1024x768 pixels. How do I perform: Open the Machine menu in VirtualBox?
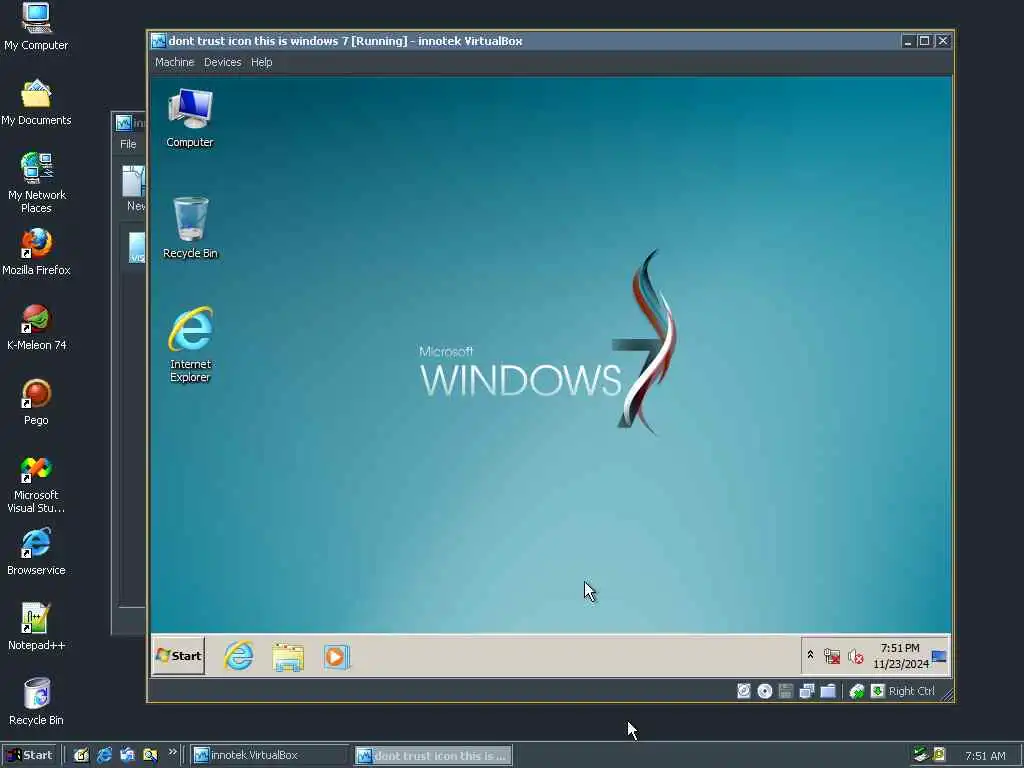[174, 62]
